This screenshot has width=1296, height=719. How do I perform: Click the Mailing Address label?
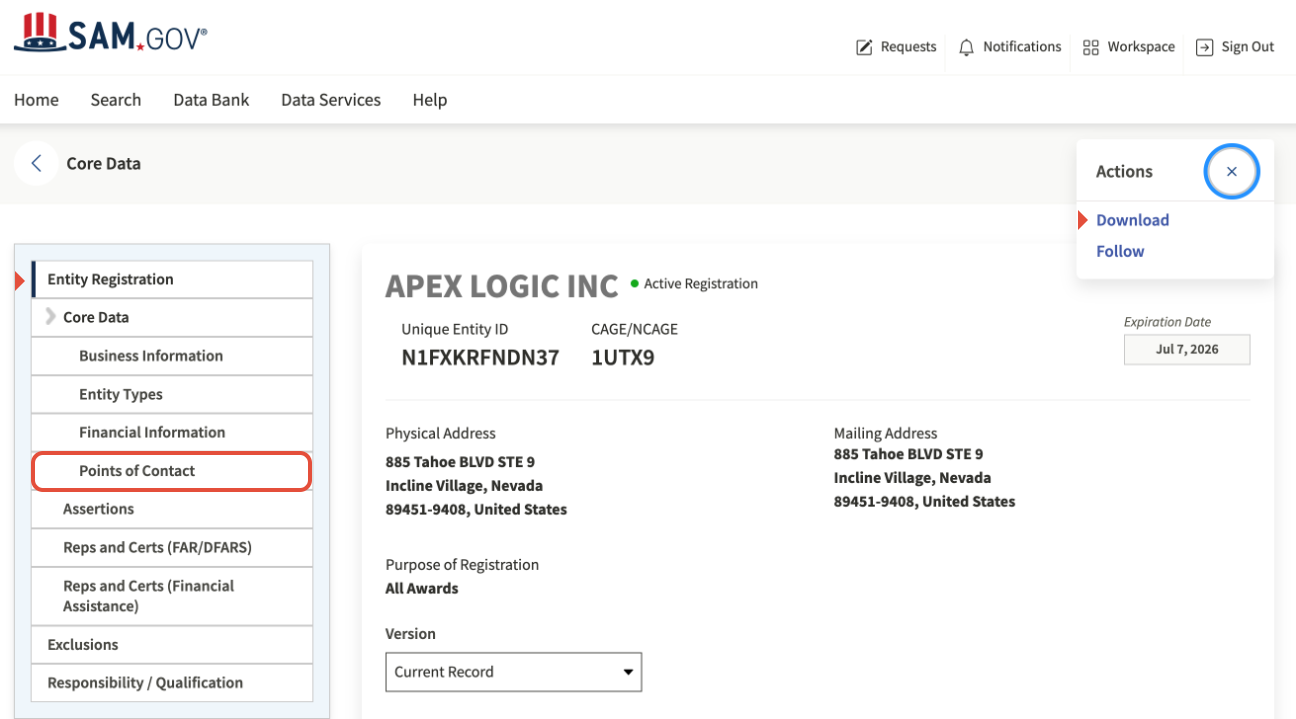point(886,433)
